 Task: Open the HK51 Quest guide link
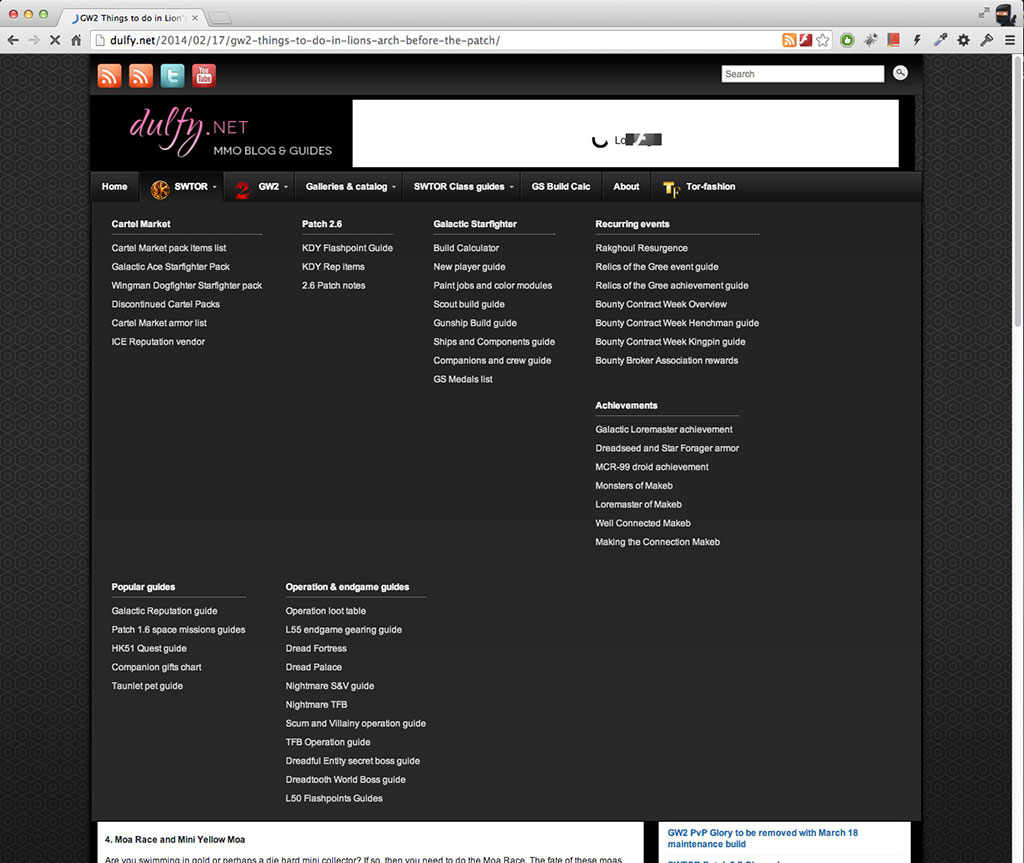[149, 649]
